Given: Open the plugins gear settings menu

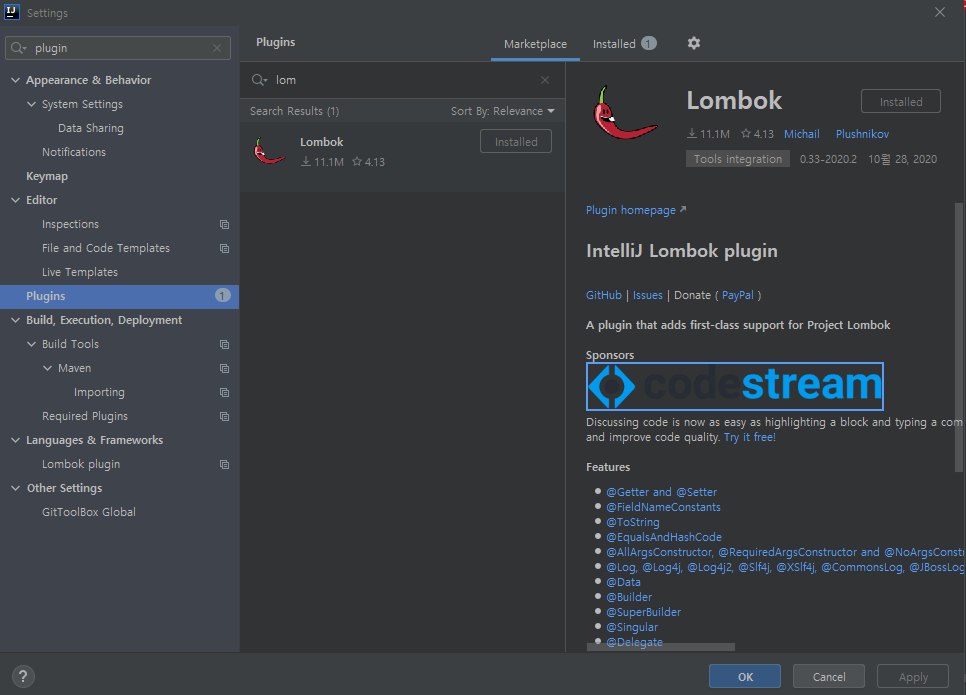Looking at the screenshot, I should tap(694, 43).
